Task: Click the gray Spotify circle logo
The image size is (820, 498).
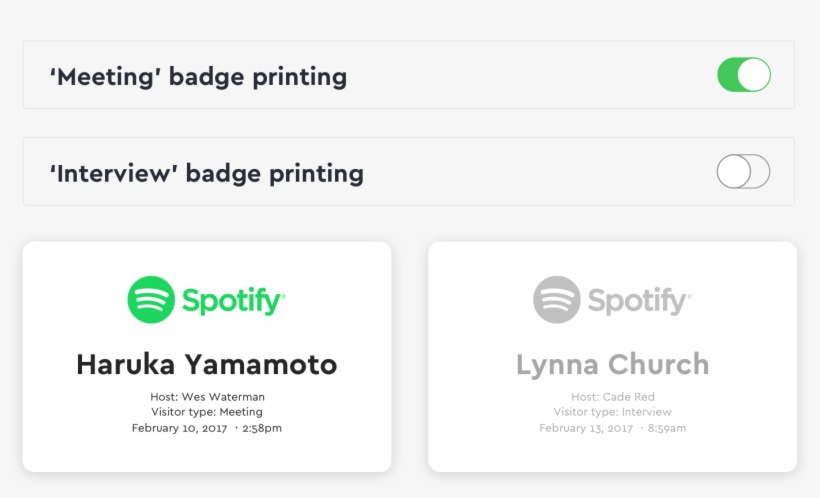Action: point(557,300)
